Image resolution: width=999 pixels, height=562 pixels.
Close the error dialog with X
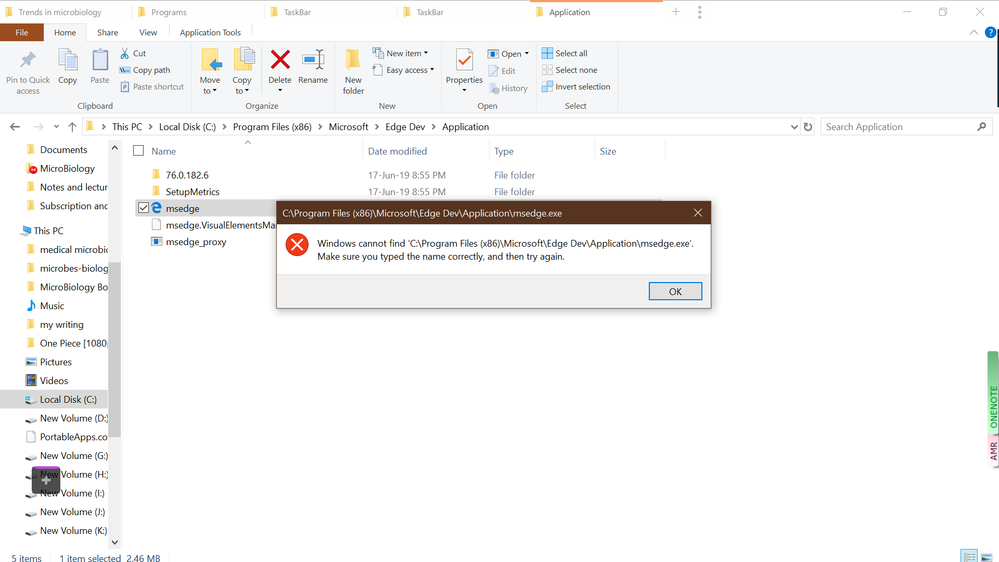pyautogui.click(x=698, y=213)
